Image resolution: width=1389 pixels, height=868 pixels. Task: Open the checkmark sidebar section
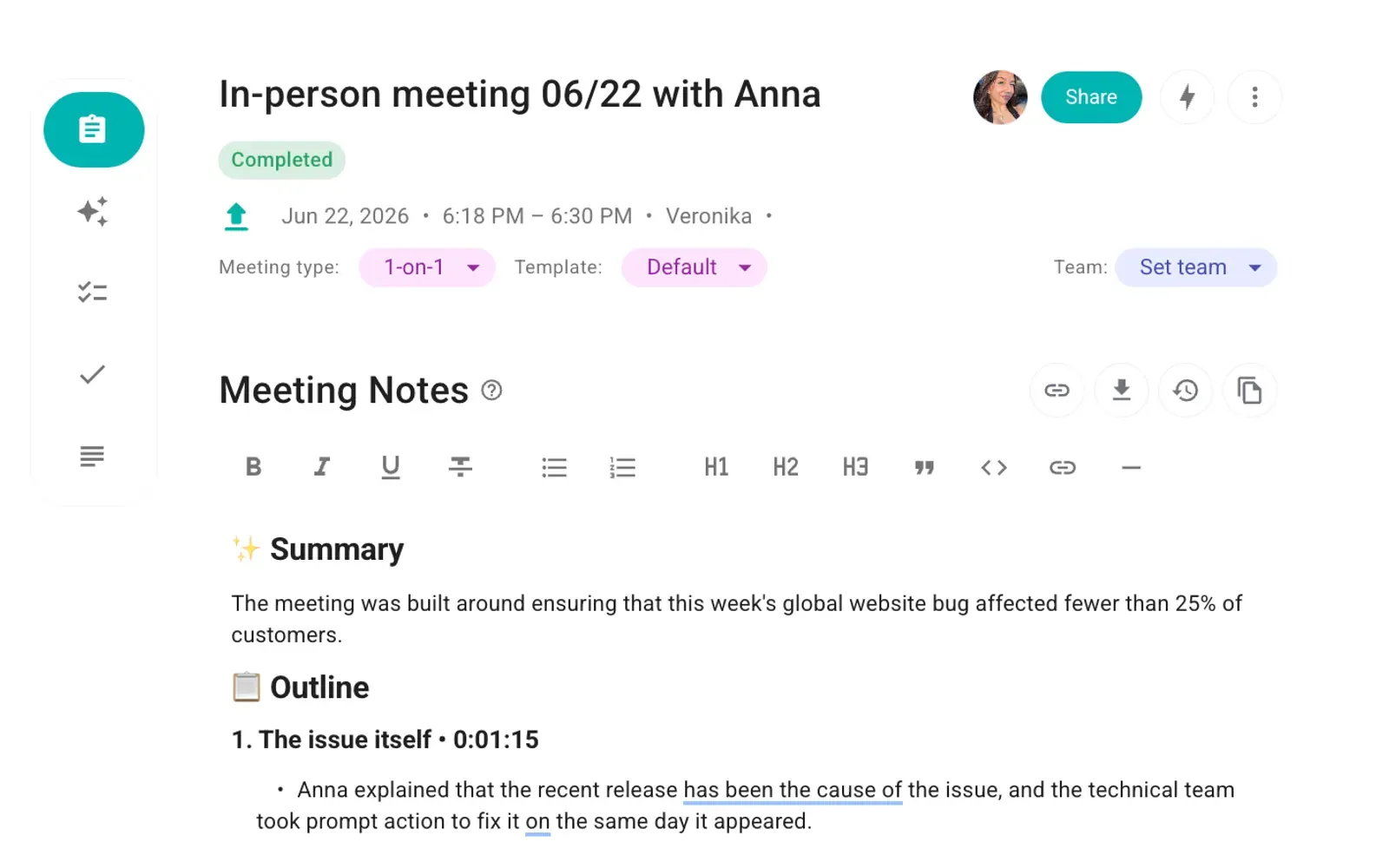[93, 374]
